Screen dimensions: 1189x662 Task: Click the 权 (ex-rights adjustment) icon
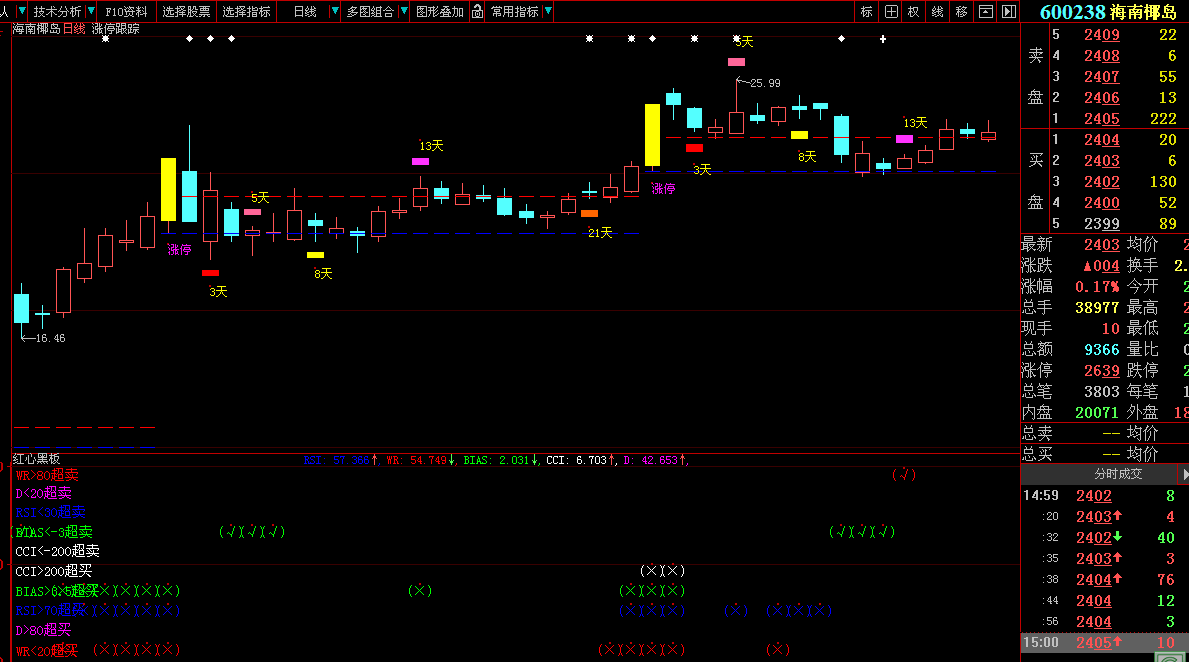coord(913,12)
